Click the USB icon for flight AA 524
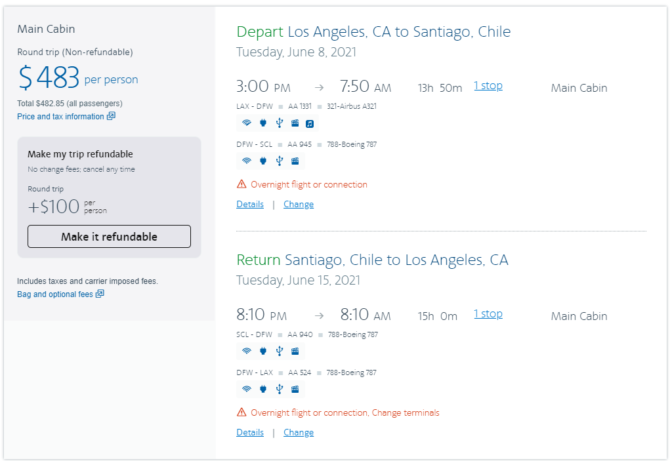 click(x=279, y=389)
